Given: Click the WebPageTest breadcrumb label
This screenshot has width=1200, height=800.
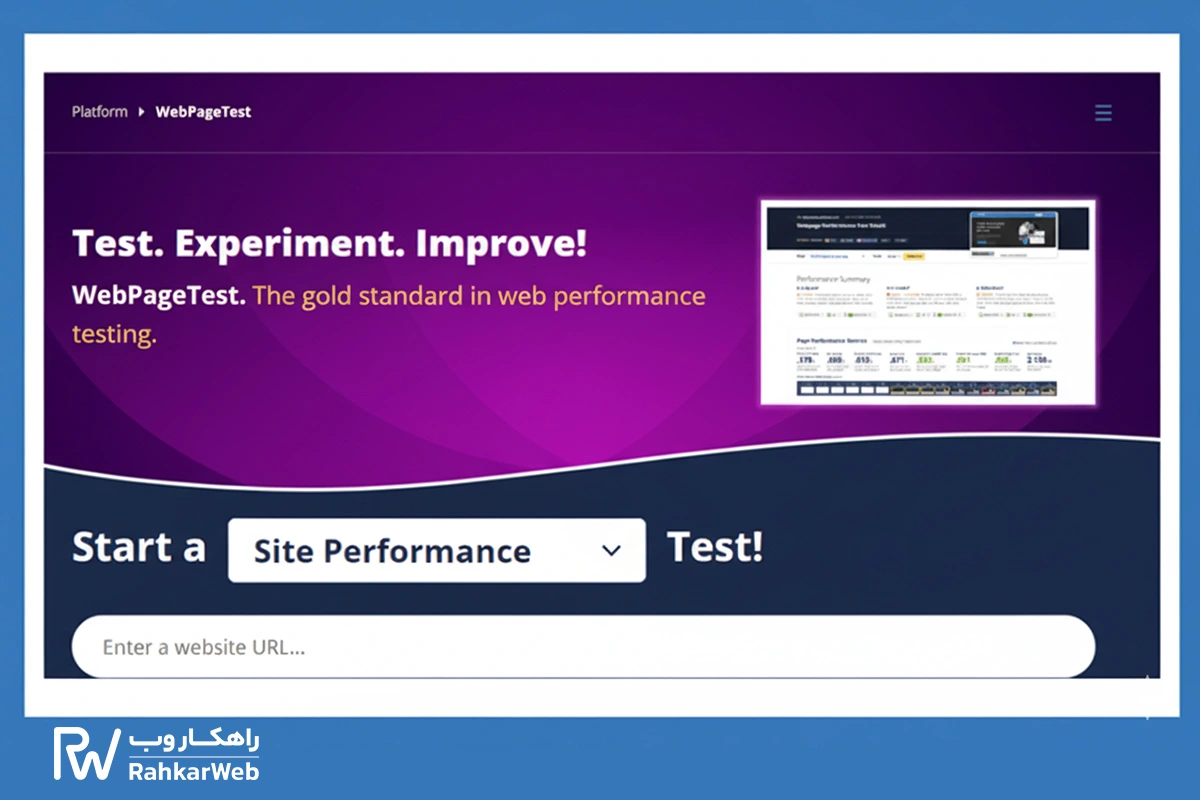Looking at the screenshot, I should (x=203, y=112).
